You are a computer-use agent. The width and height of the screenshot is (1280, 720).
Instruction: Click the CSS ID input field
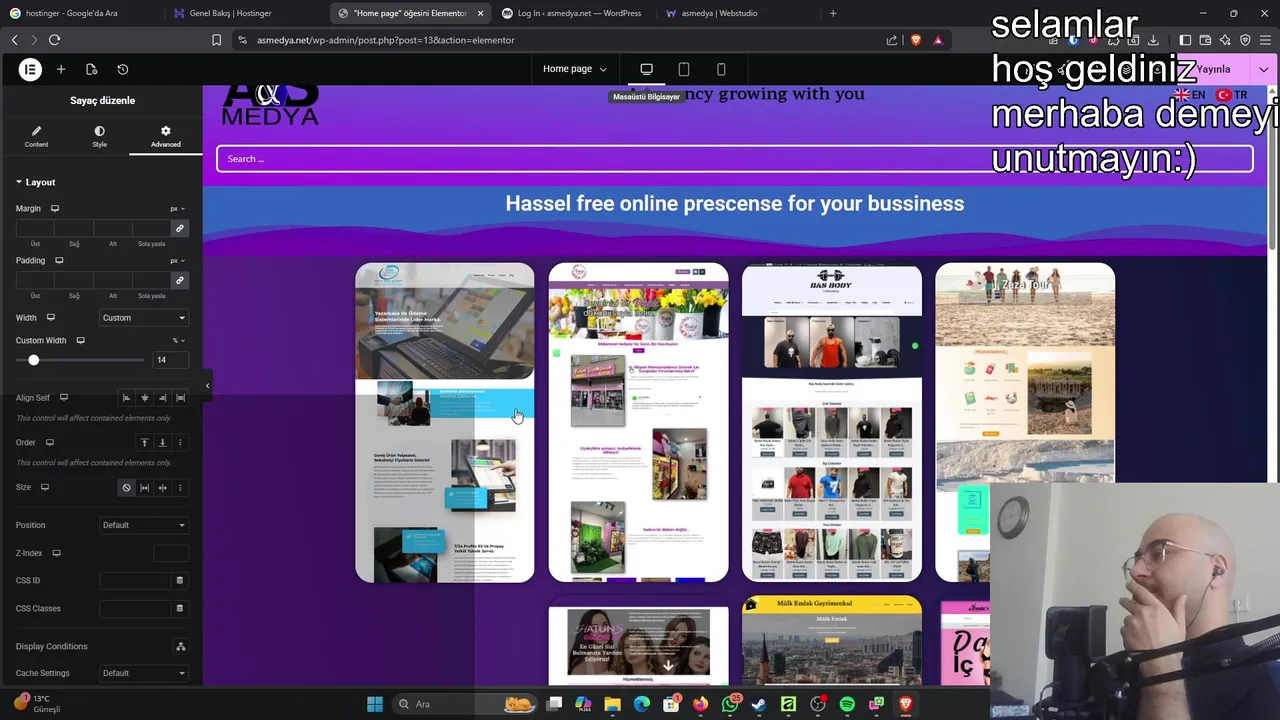click(136, 580)
